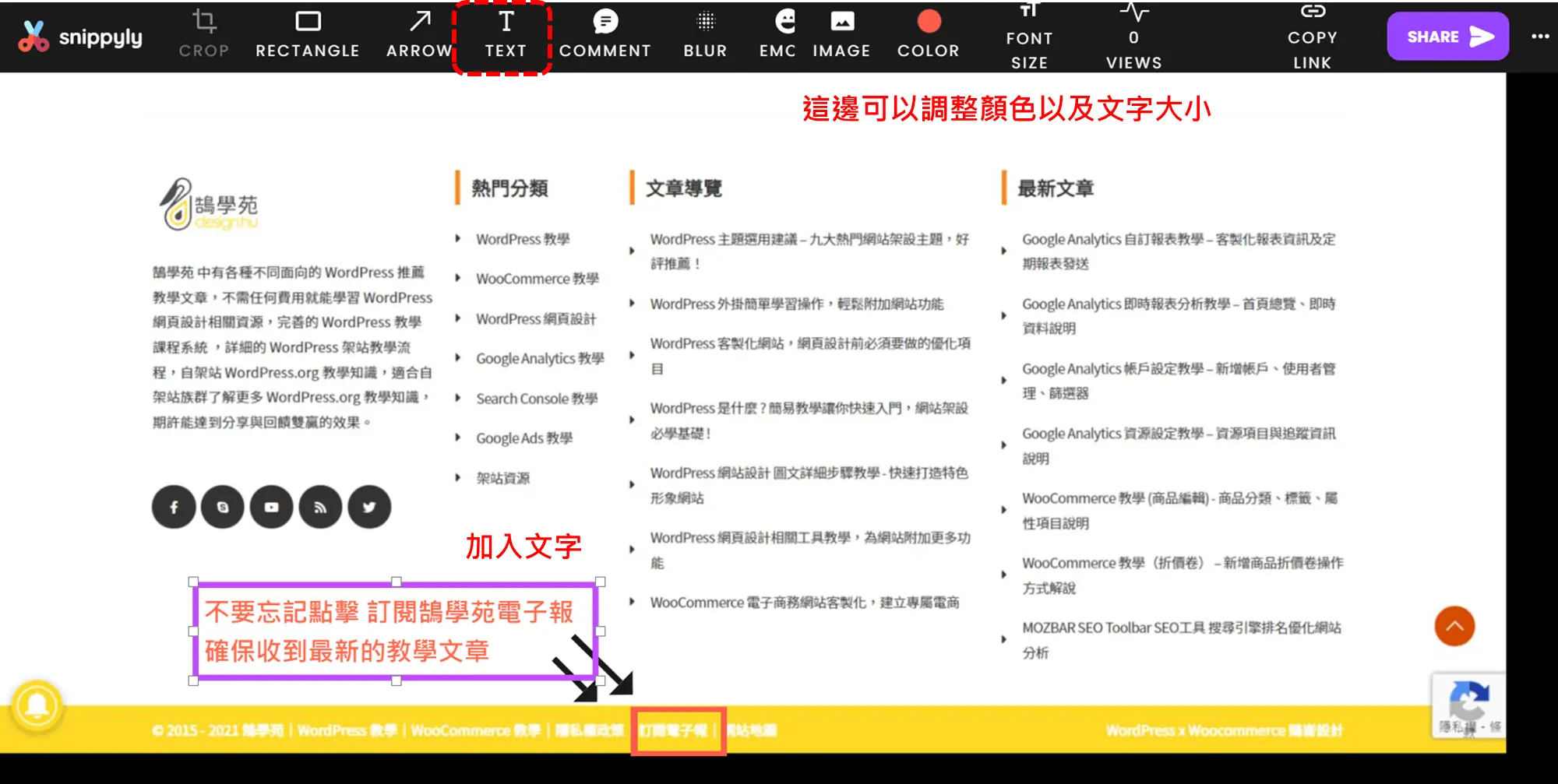Open WooCommerce 教學 (折價卷) article

(1183, 575)
